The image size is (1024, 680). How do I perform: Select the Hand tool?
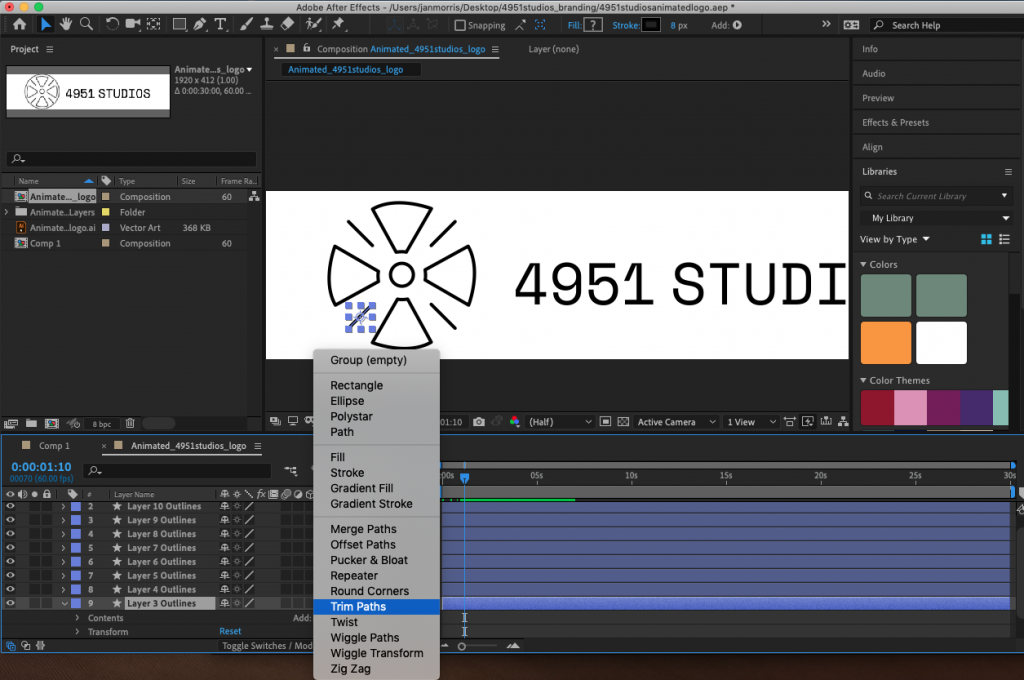click(65, 24)
